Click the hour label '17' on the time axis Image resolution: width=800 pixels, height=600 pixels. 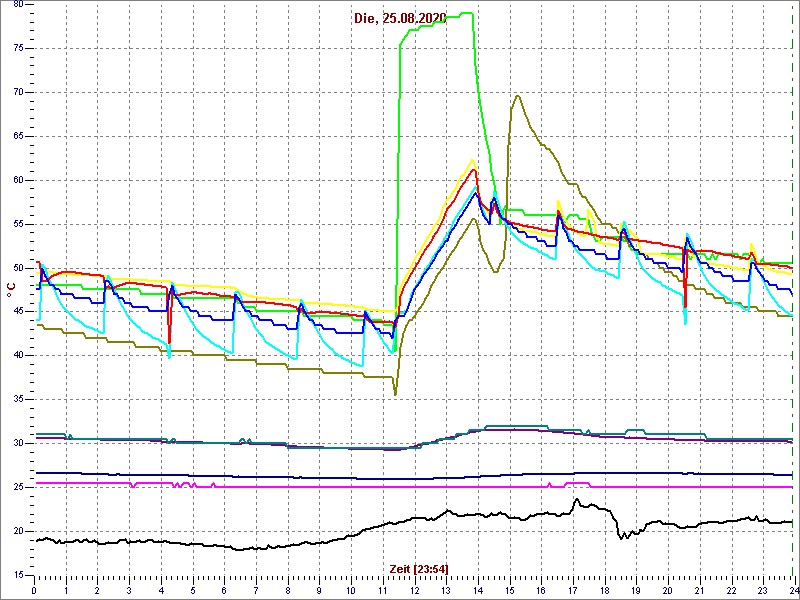(x=572, y=588)
